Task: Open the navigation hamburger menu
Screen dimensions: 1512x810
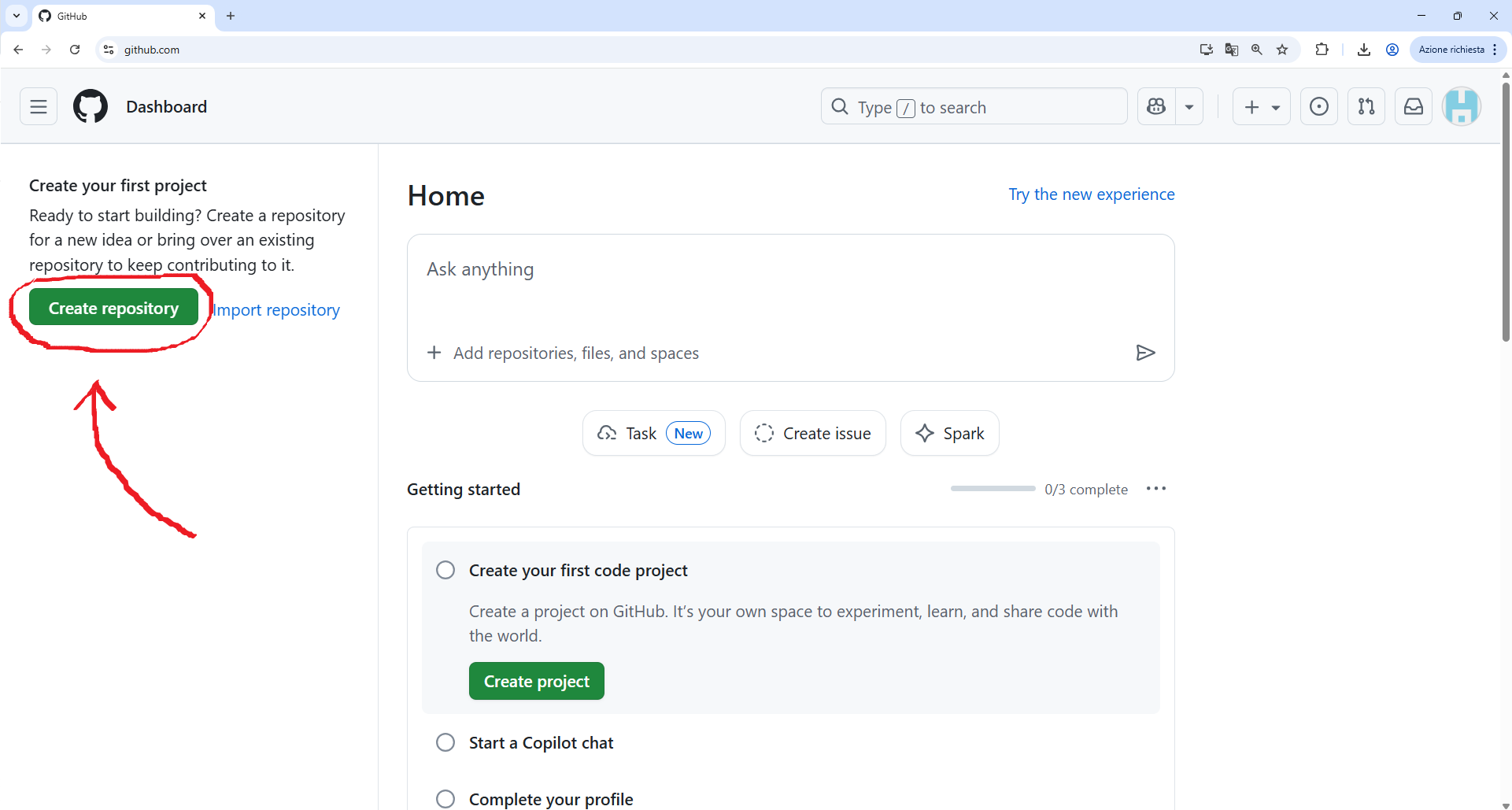Action: pyautogui.click(x=38, y=106)
